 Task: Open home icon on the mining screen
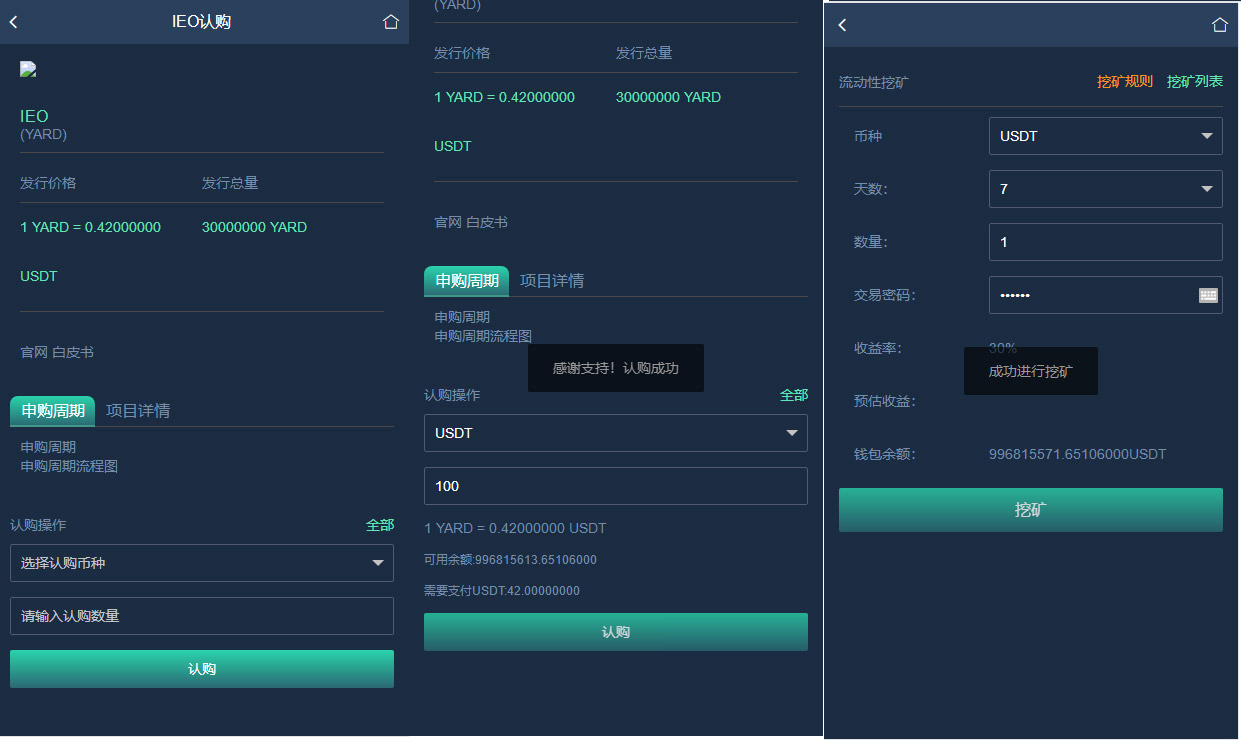1219,25
